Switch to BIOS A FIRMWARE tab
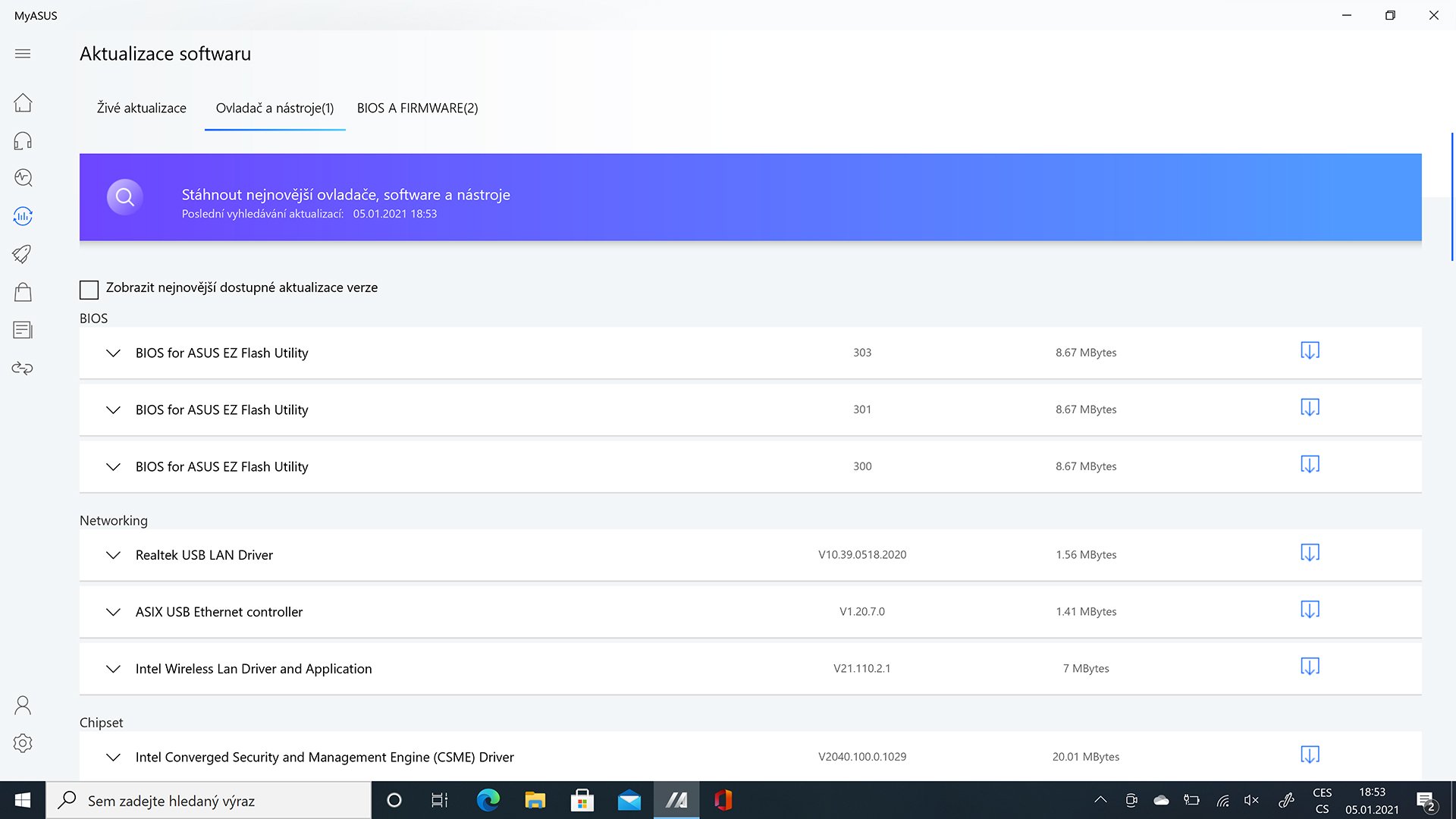 417,108
